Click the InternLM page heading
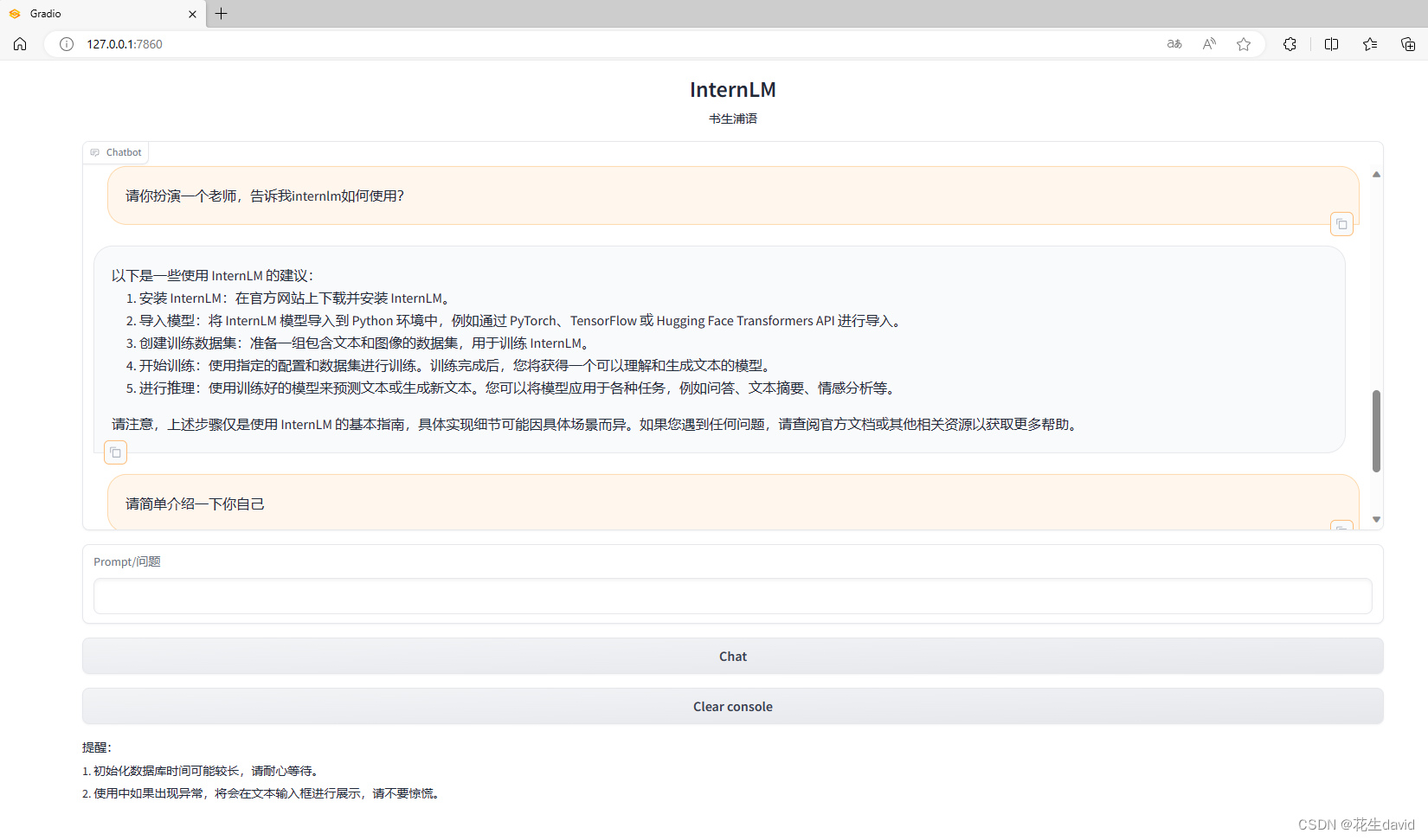This screenshot has width=1428, height=840. 732,90
